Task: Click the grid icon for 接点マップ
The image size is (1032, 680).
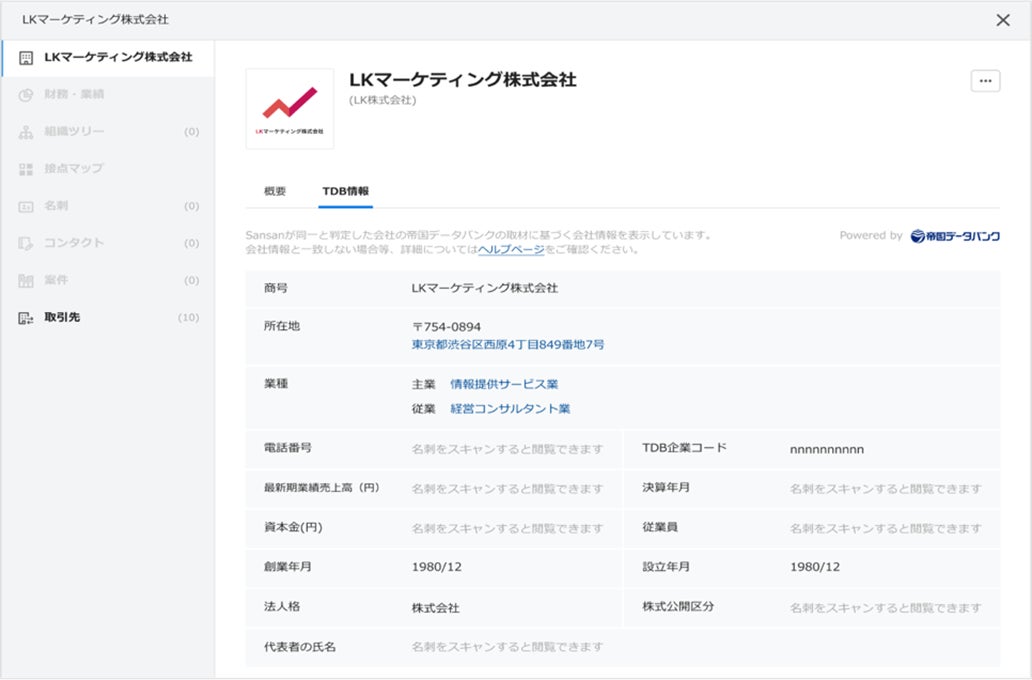Action: point(26,169)
